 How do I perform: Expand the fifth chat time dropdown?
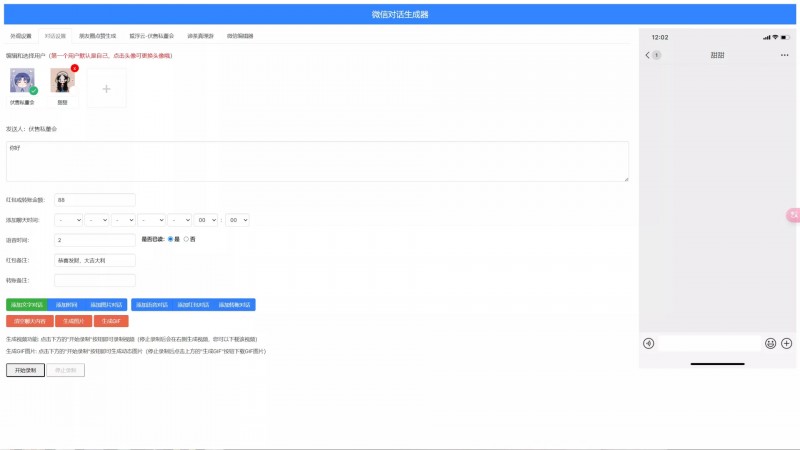point(179,220)
